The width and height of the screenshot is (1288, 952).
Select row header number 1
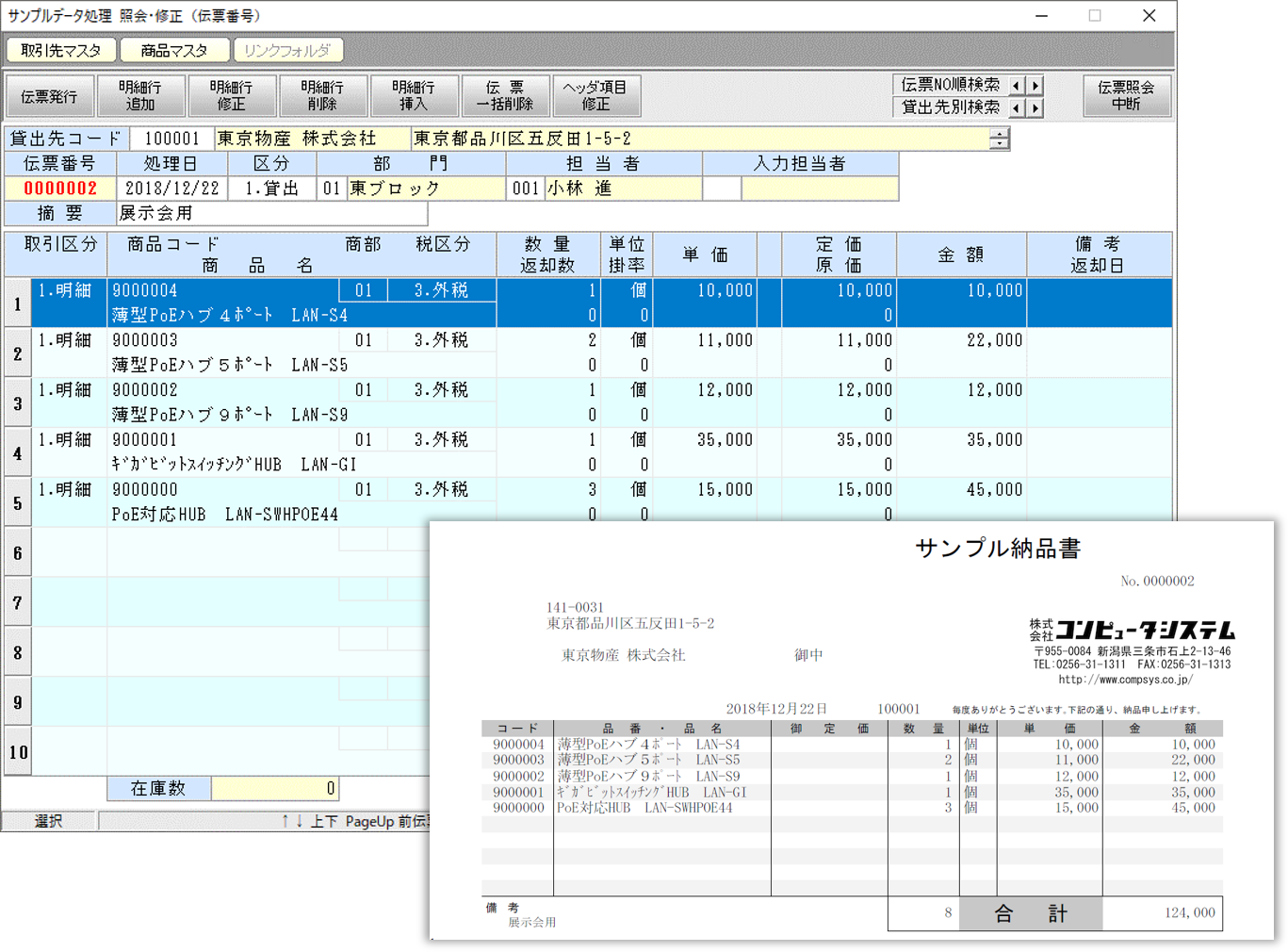pyautogui.click(x=18, y=304)
